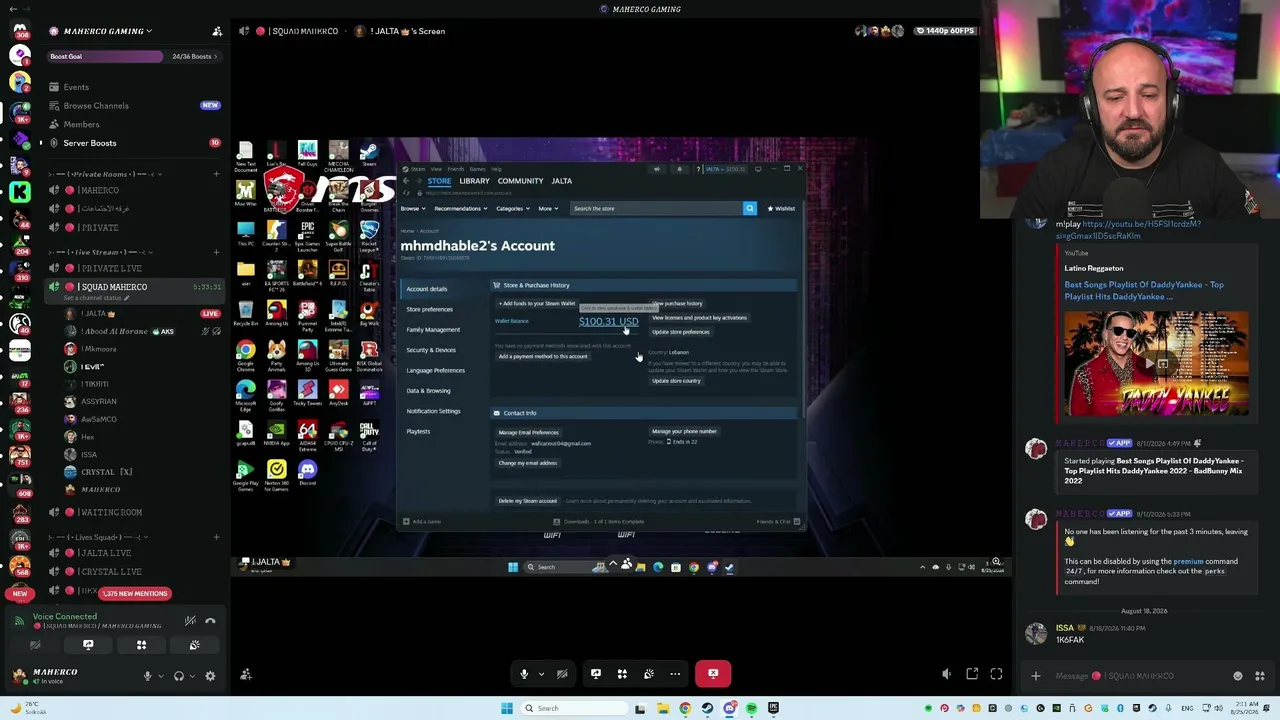The height and width of the screenshot is (720, 1280).
Task: Pop out the stream window
Action: (x=972, y=674)
